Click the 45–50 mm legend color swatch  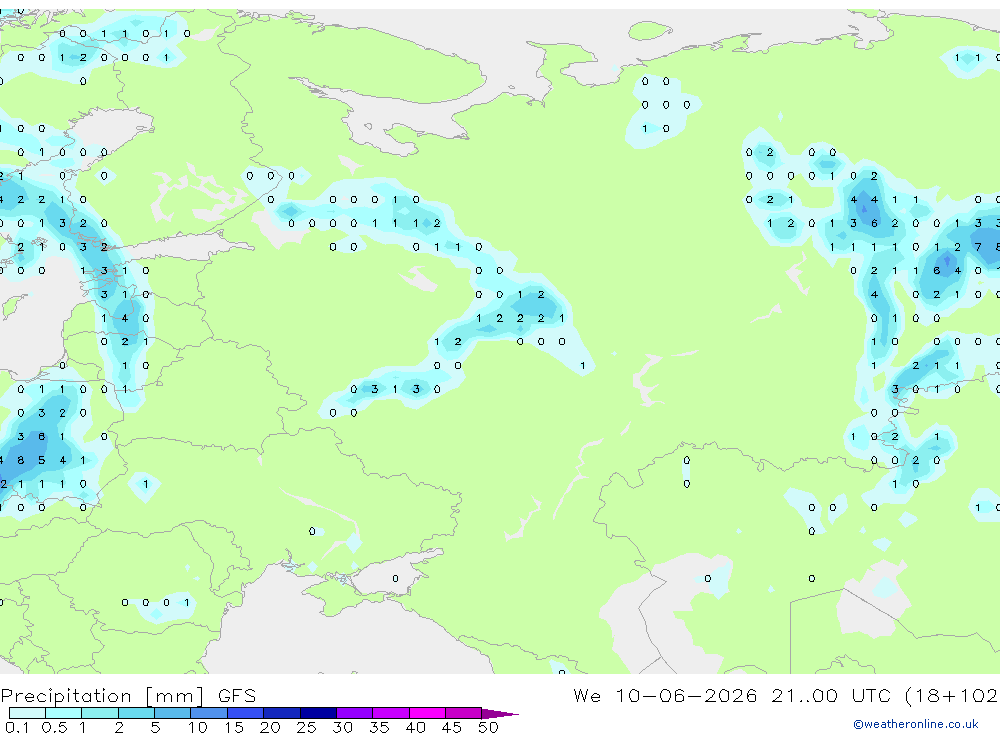(x=464, y=713)
